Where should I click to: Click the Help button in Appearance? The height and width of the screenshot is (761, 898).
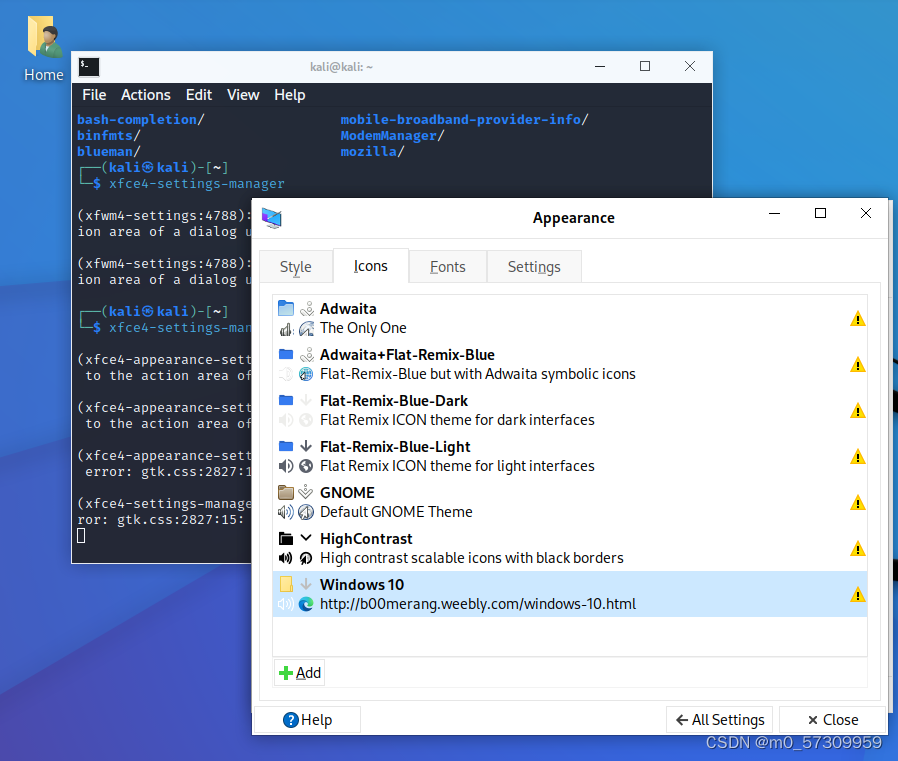coord(308,720)
